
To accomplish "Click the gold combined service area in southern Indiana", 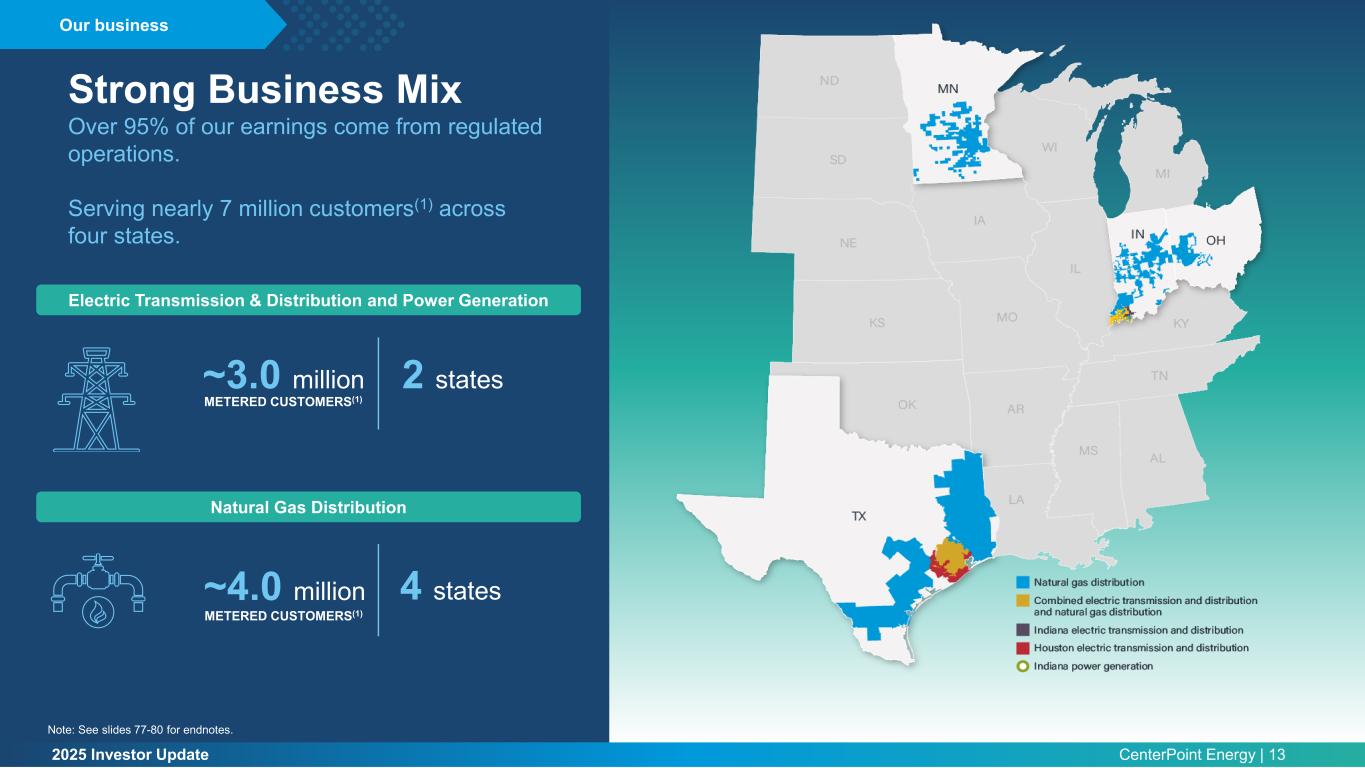I will pos(1118,316).
